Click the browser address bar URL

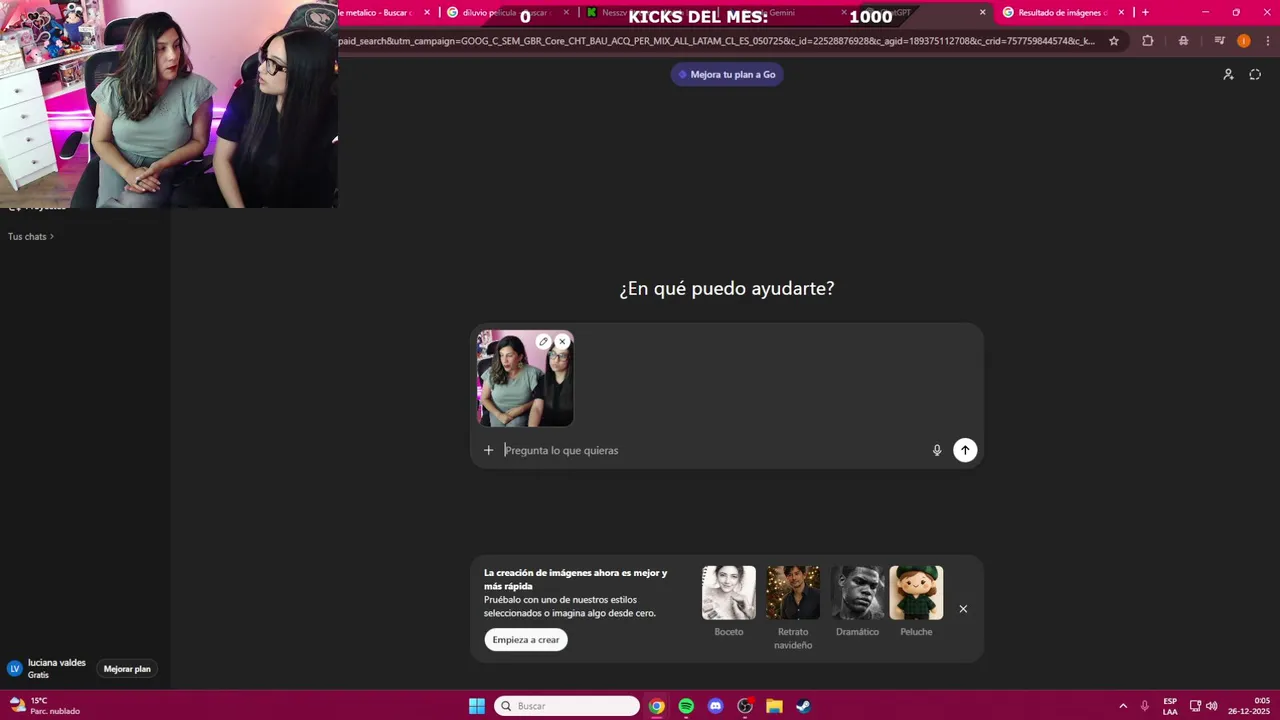tap(716, 41)
